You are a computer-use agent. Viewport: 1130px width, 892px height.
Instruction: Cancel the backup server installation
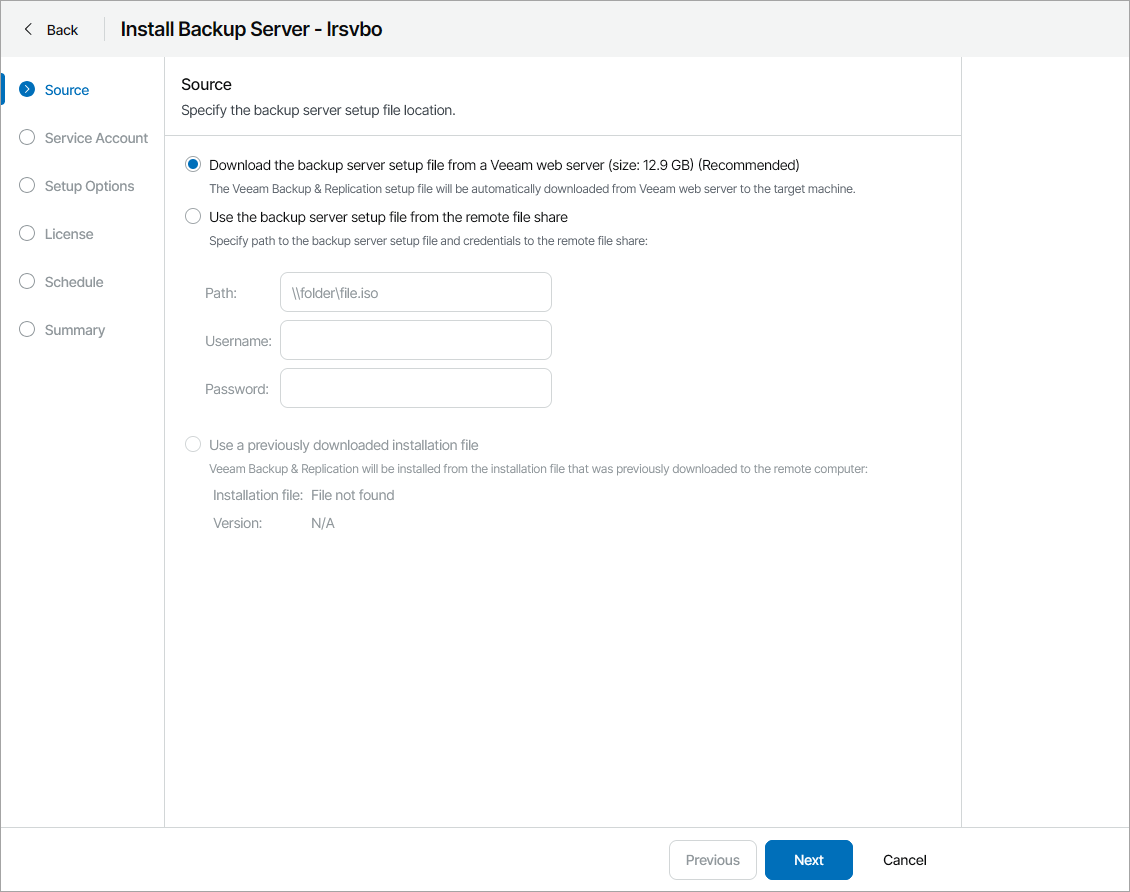click(x=903, y=859)
